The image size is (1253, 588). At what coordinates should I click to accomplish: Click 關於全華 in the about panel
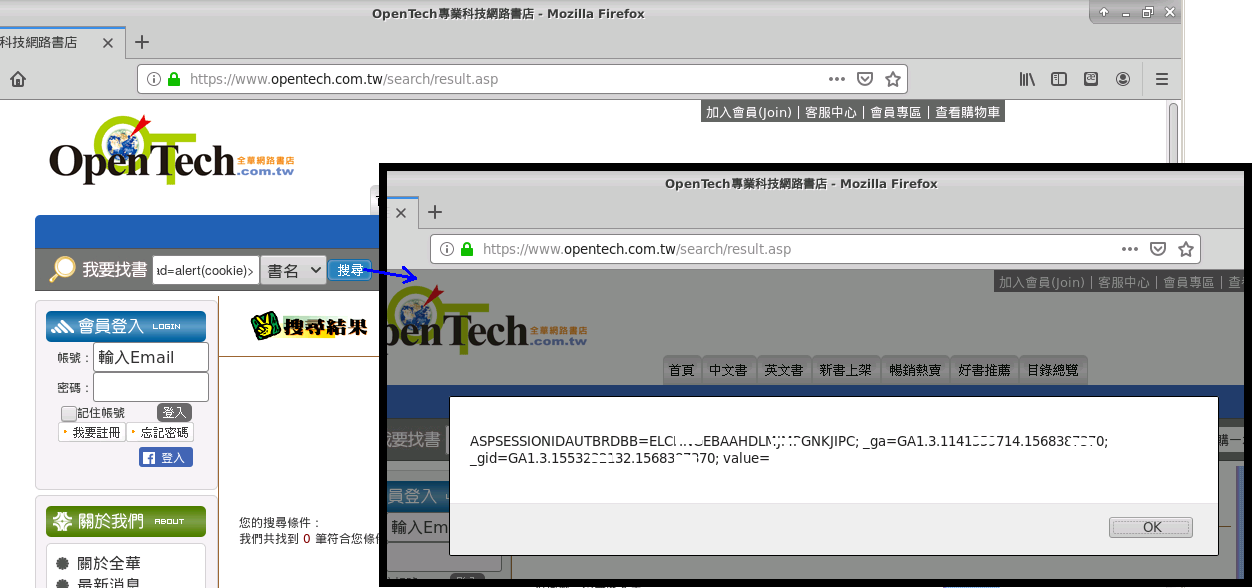click(109, 563)
